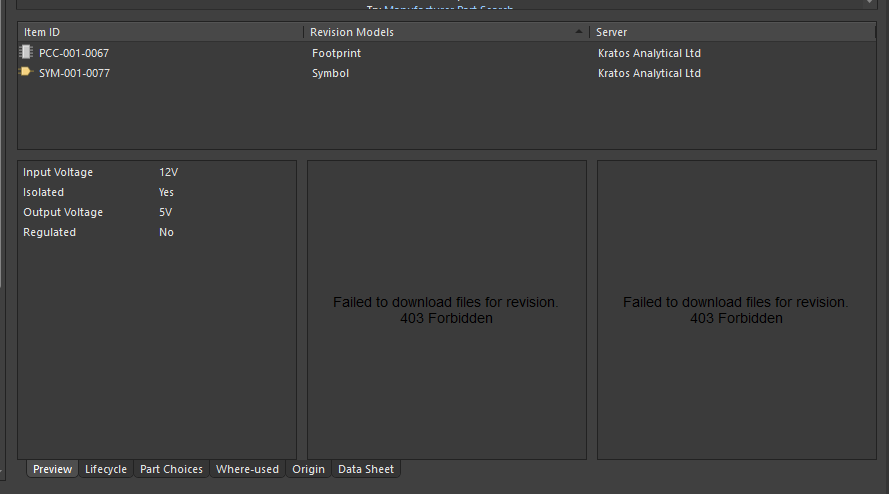Select the Isolated parameter label
The width and height of the screenshot is (889, 494).
tap(43, 192)
